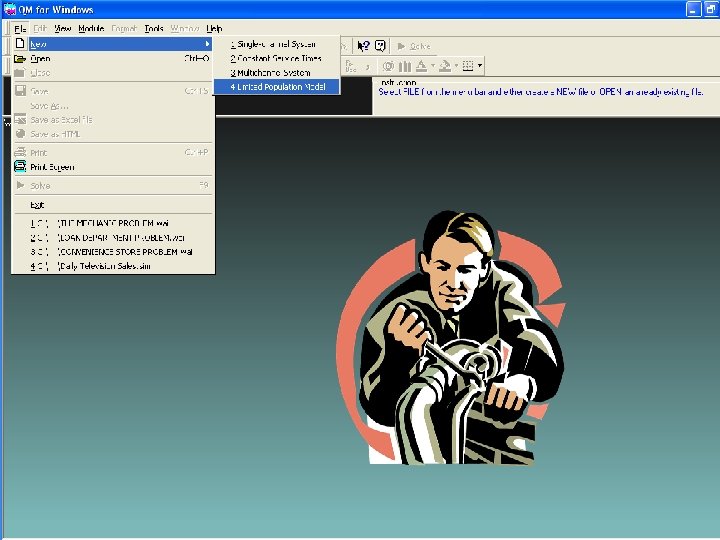The image size is (720, 540).
Task: Click the circular target icon in format toolbar
Action: tap(388, 66)
